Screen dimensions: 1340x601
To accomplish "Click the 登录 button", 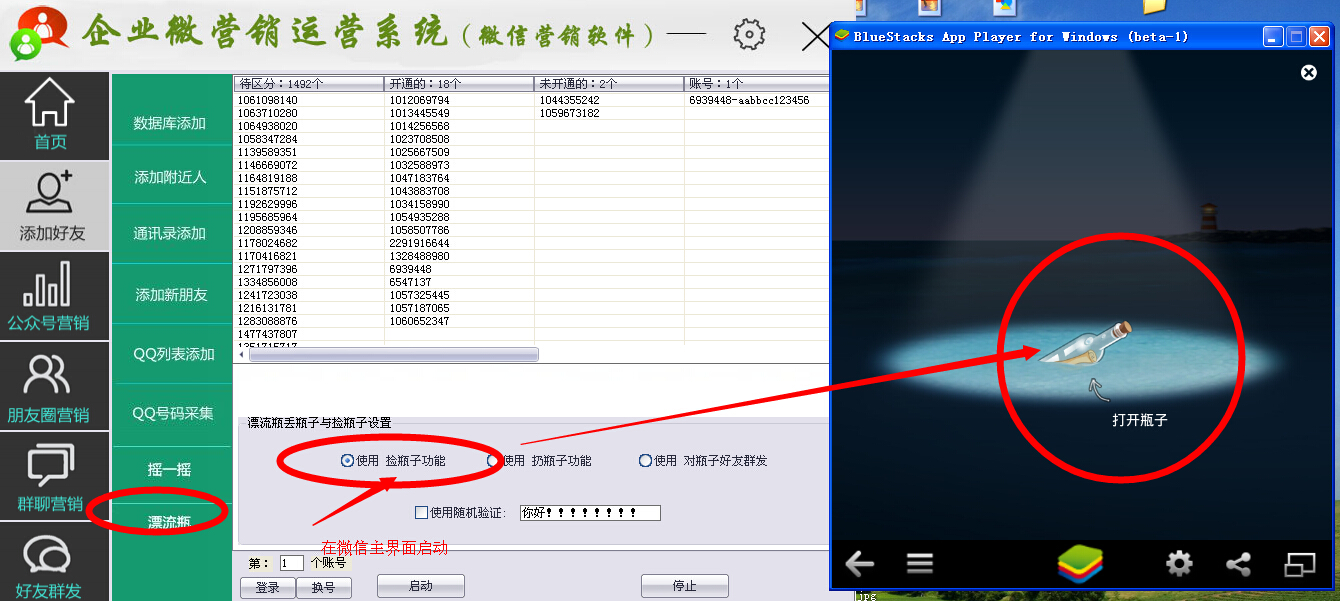I will [x=268, y=587].
